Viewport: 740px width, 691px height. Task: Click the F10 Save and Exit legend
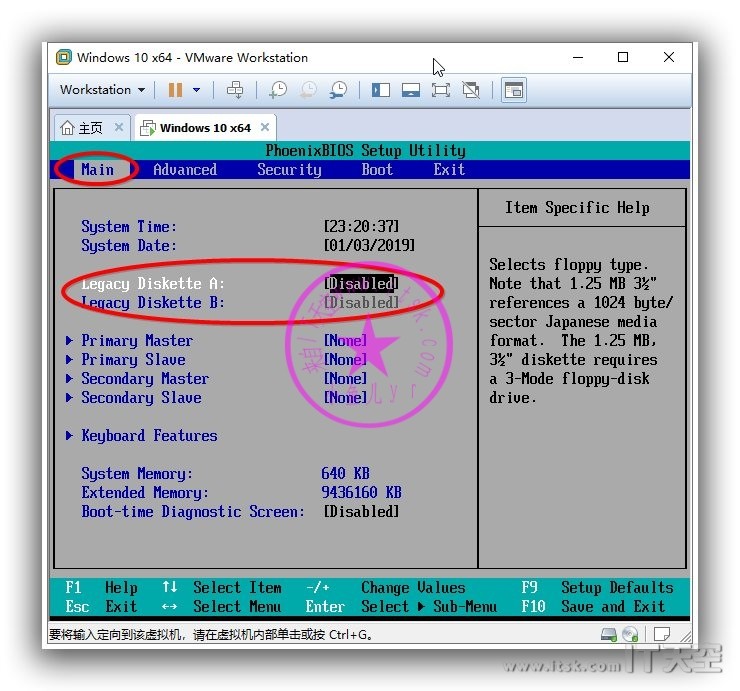pyautogui.click(x=593, y=607)
